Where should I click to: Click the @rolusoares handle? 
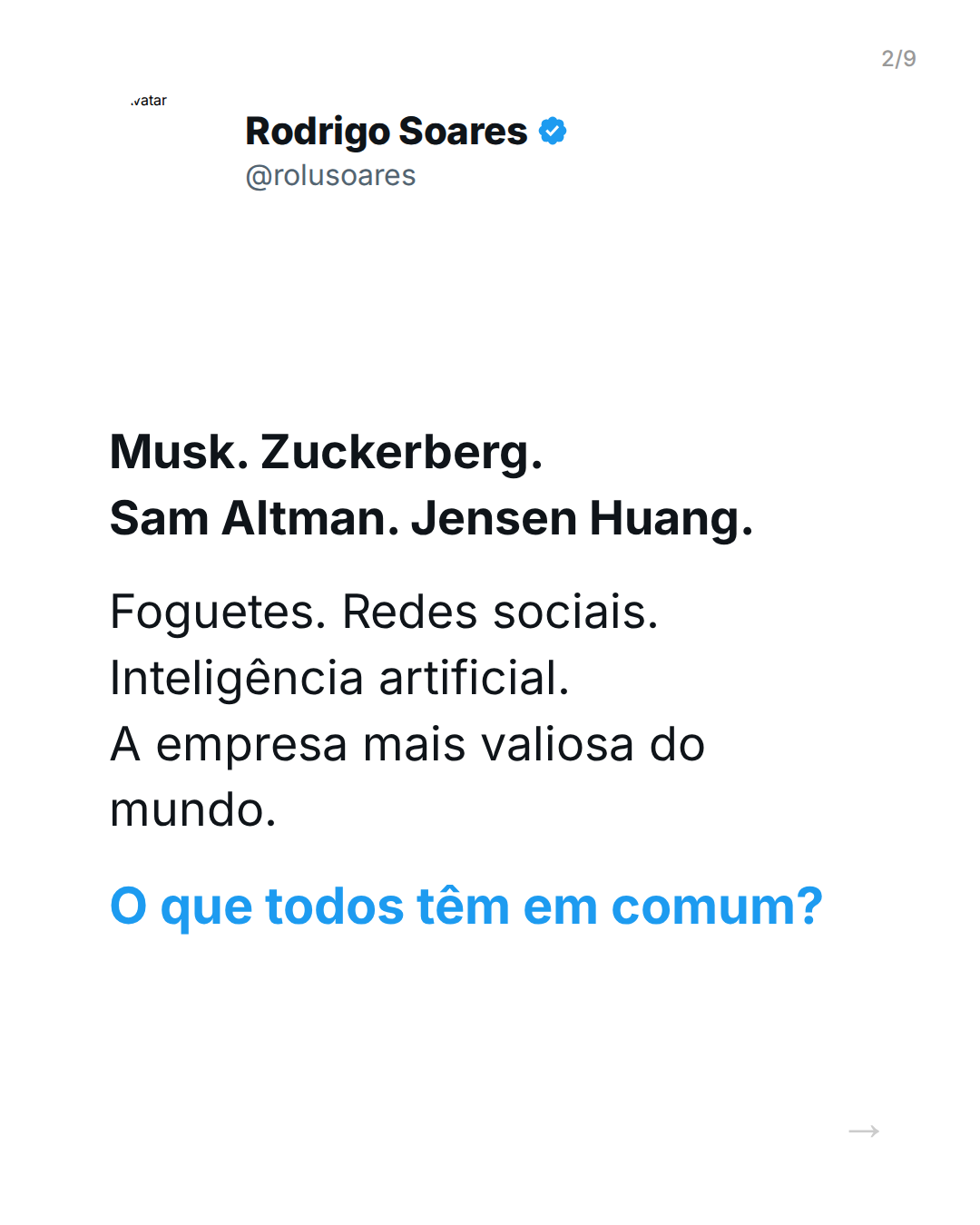tap(330, 175)
